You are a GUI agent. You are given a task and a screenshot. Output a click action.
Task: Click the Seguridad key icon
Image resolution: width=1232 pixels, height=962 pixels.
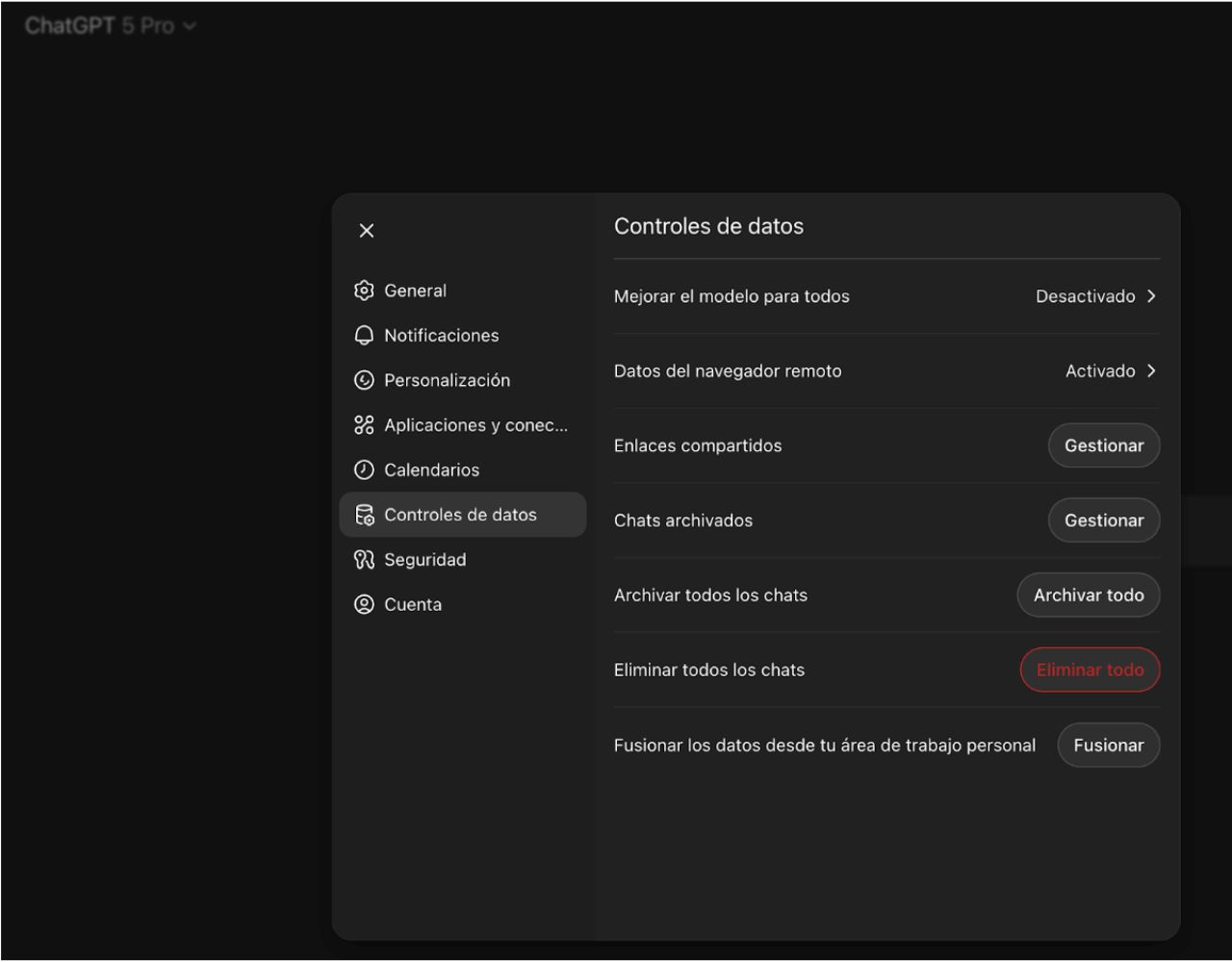point(364,560)
